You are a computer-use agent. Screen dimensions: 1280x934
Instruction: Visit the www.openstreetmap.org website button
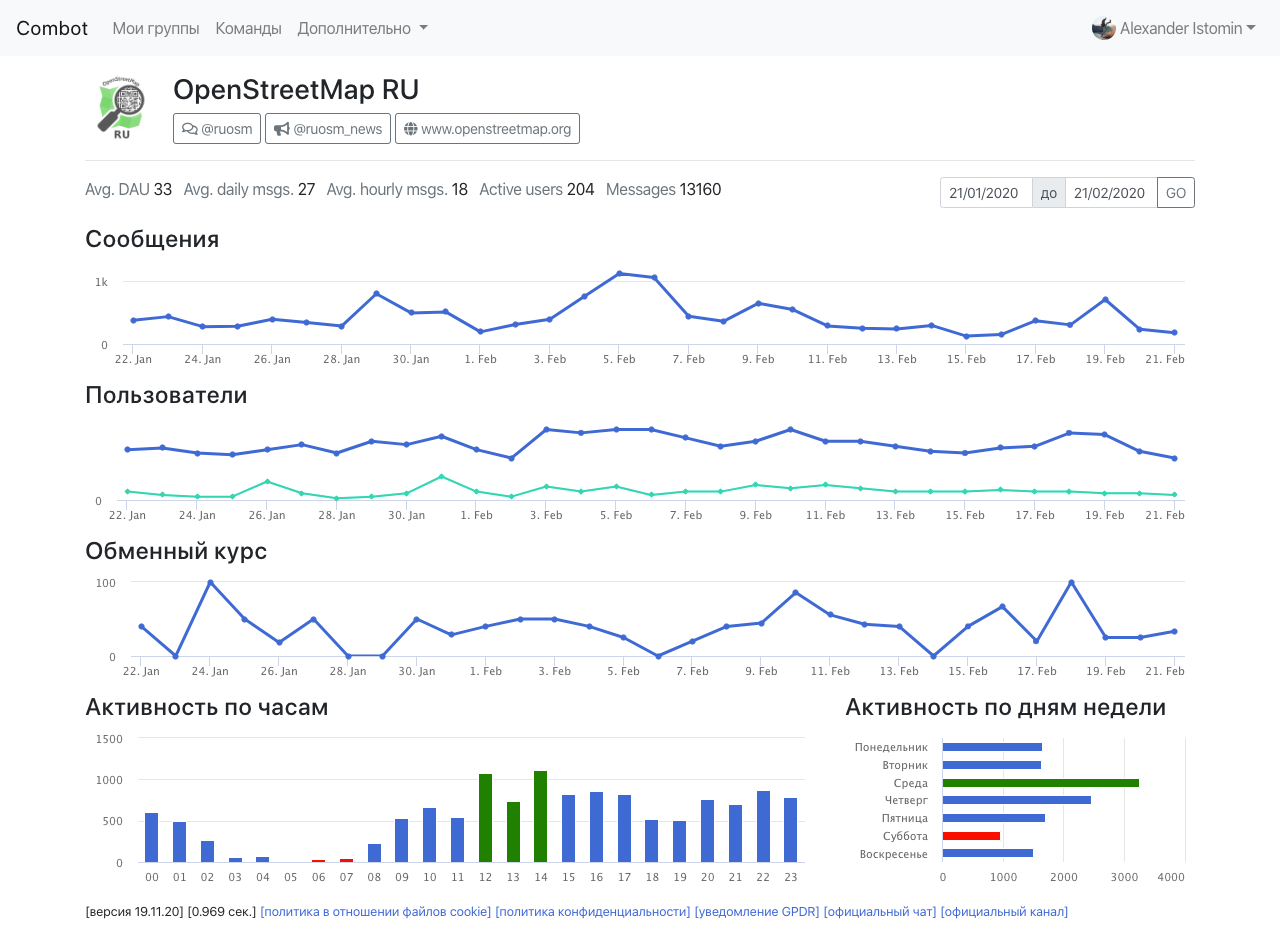click(487, 129)
